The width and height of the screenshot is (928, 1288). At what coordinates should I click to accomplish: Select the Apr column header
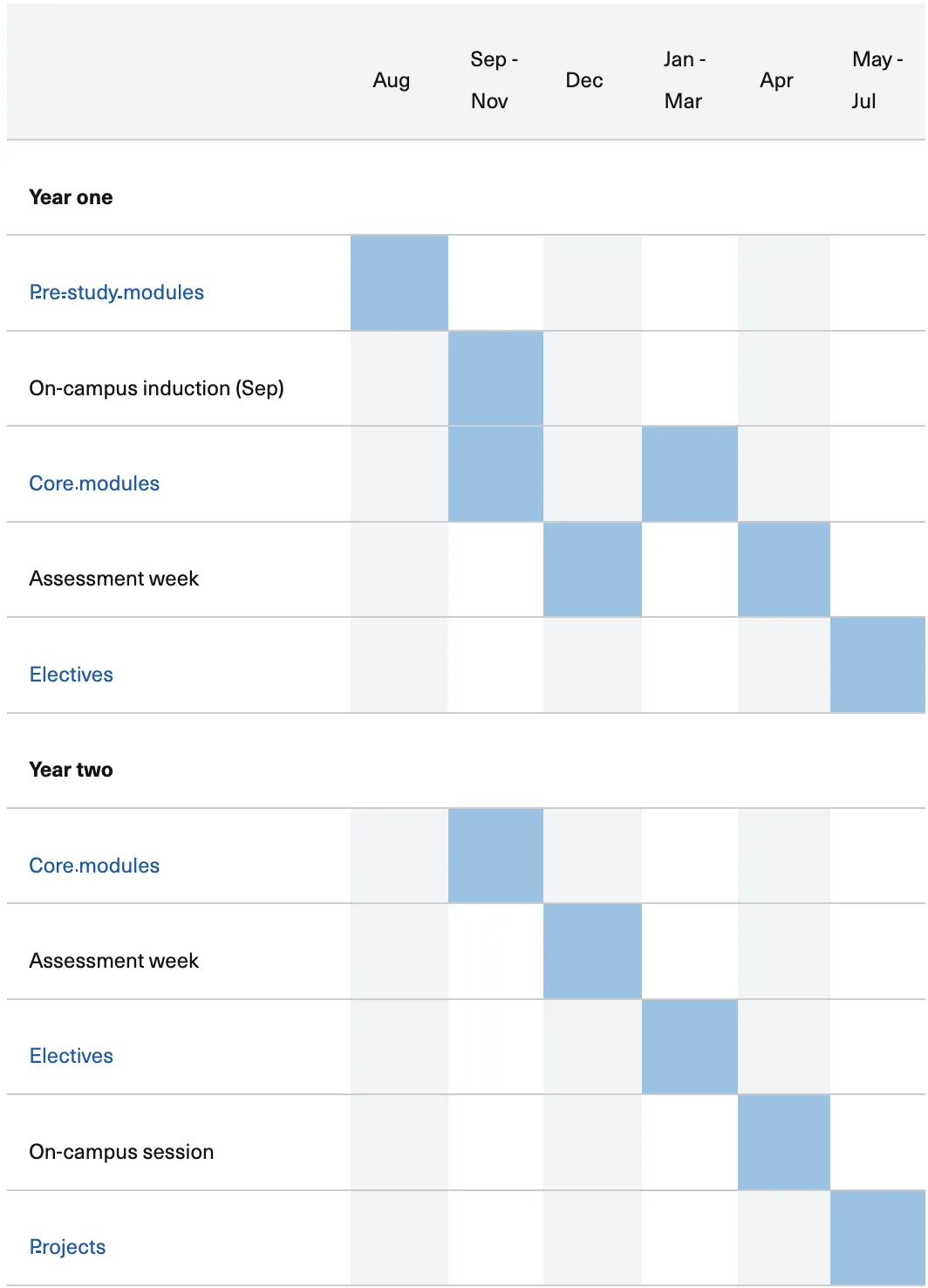[776, 80]
